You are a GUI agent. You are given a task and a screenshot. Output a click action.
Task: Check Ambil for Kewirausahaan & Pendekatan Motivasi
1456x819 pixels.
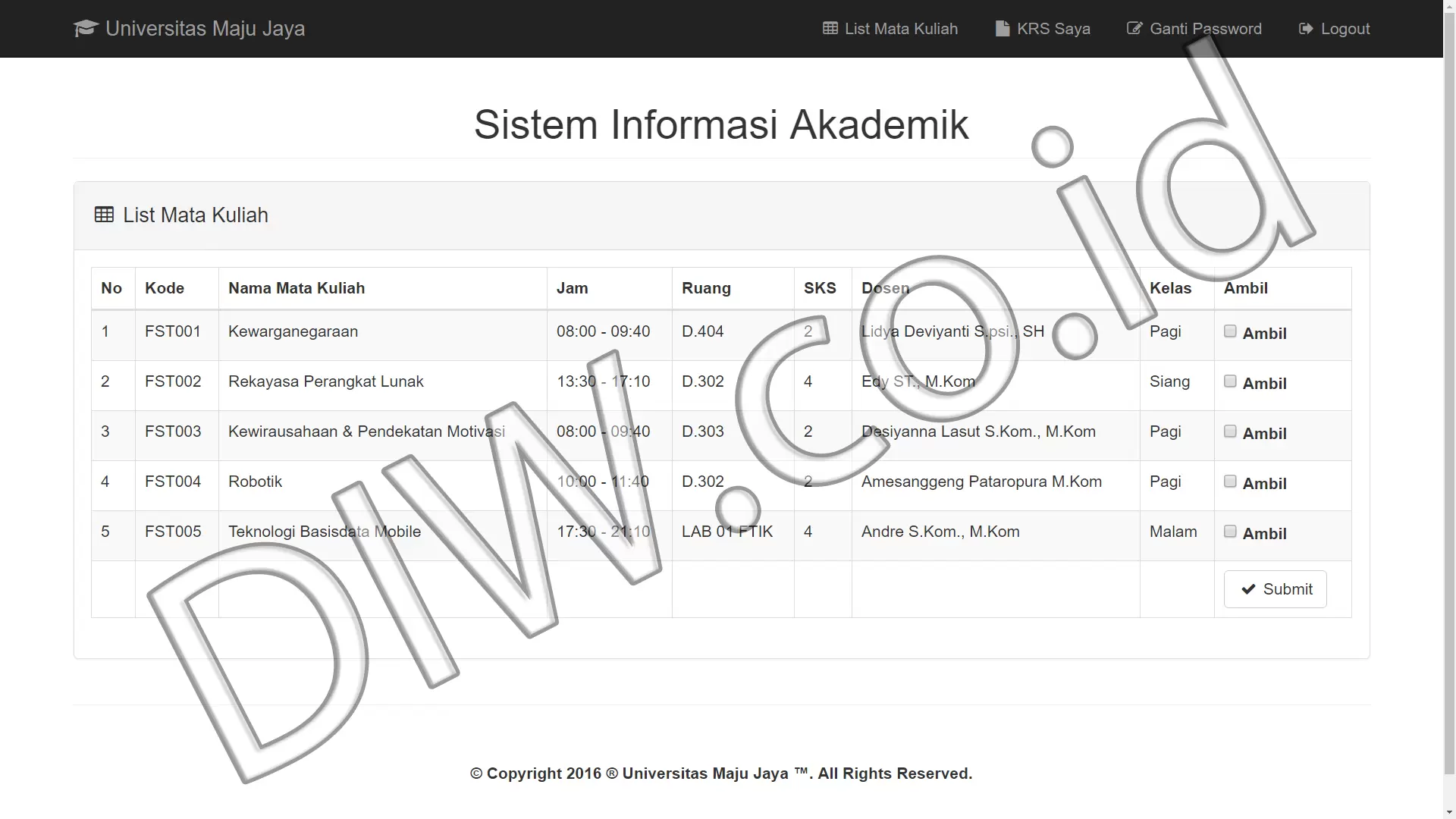click(x=1230, y=431)
